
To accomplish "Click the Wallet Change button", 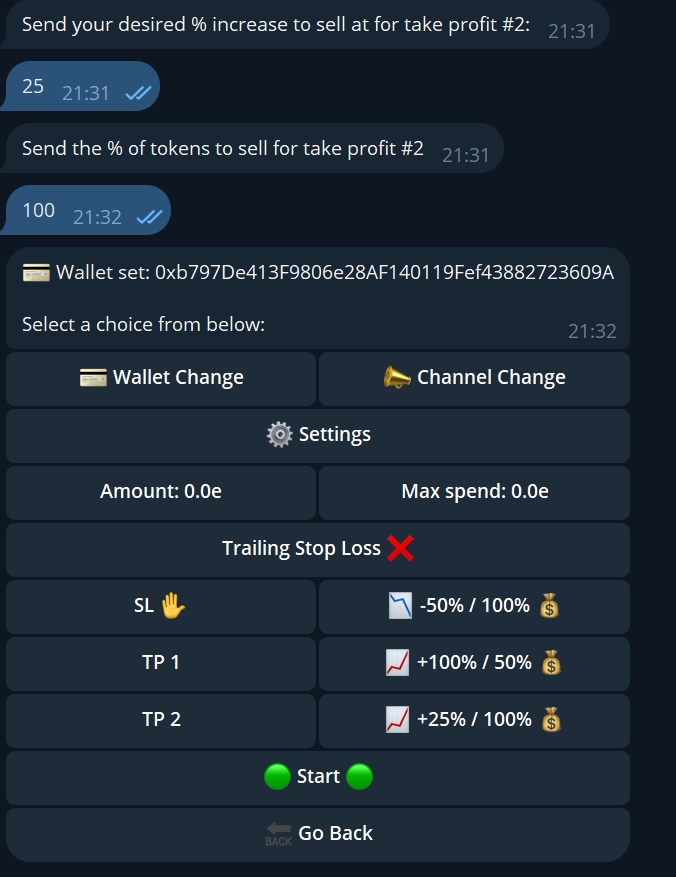I will tap(161, 378).
